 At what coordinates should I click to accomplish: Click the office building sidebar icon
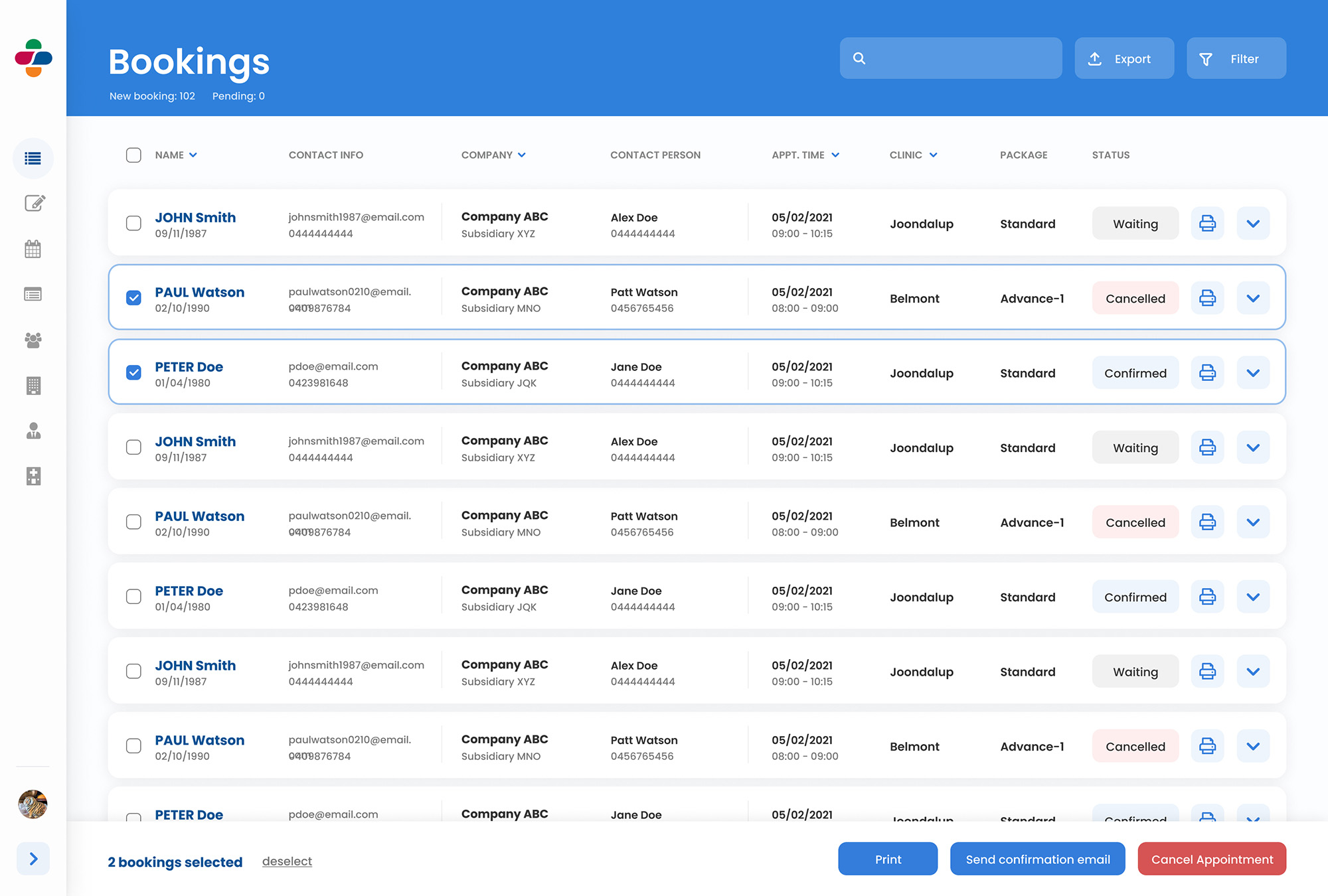[x=33, y=386]
